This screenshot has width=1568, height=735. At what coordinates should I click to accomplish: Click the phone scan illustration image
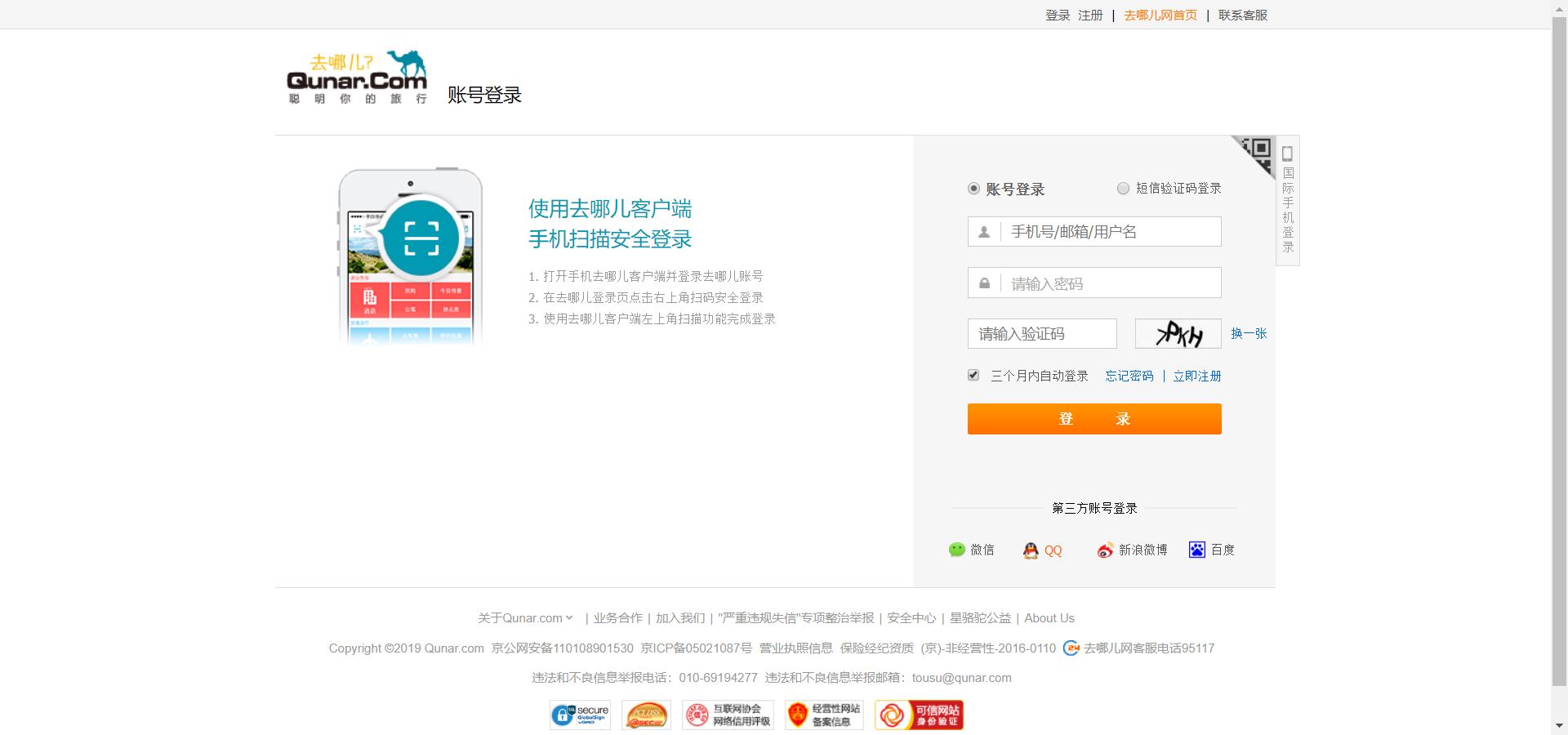coord(410,257)
